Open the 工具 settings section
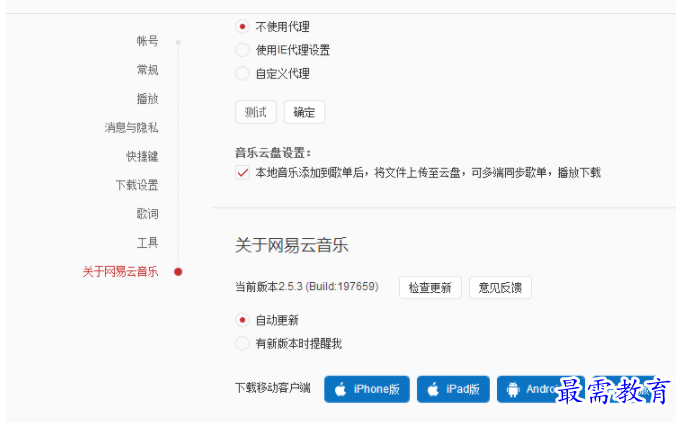 pyautogui.click(x=148, y=243)
